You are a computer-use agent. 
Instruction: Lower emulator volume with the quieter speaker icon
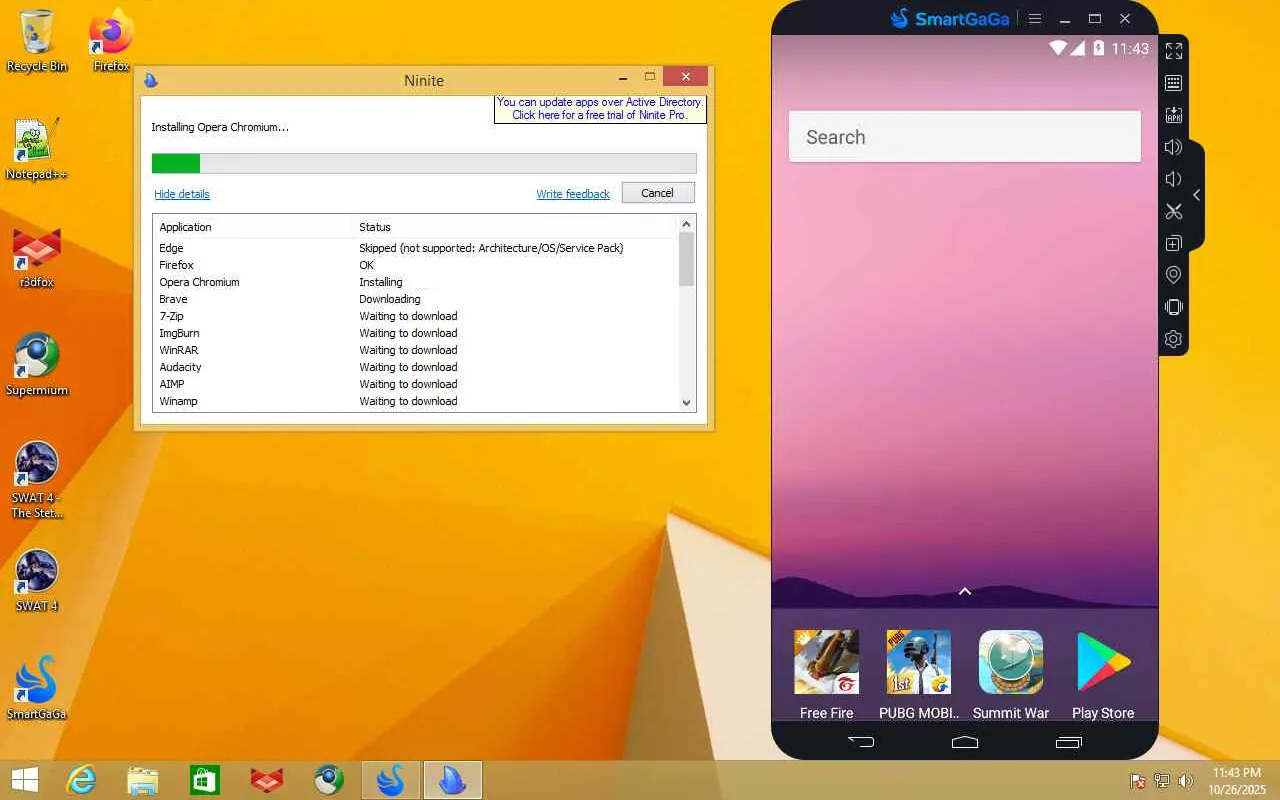1174,179
